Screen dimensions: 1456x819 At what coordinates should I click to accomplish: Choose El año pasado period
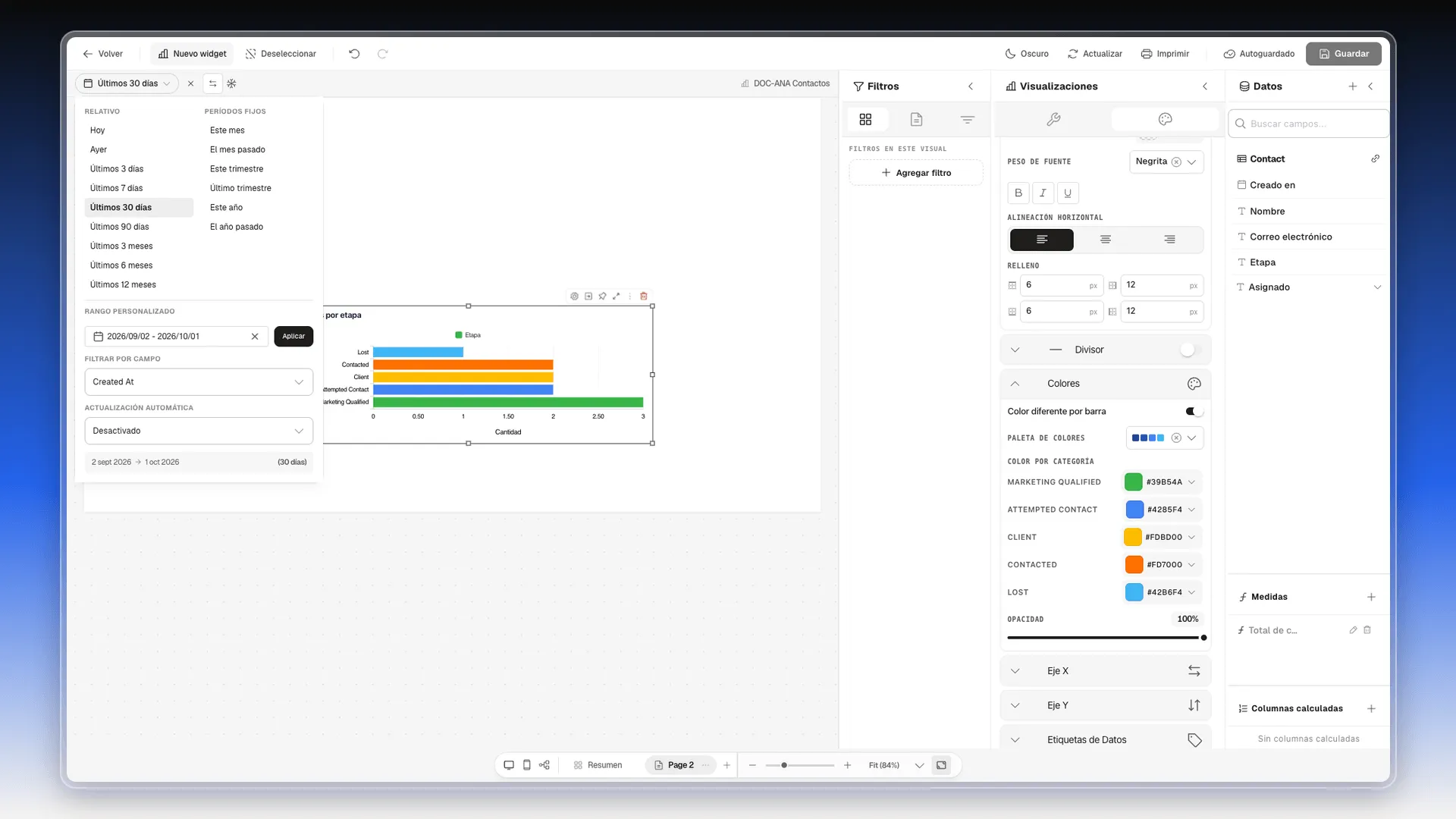pyautogui.click(x=237, y=227)
